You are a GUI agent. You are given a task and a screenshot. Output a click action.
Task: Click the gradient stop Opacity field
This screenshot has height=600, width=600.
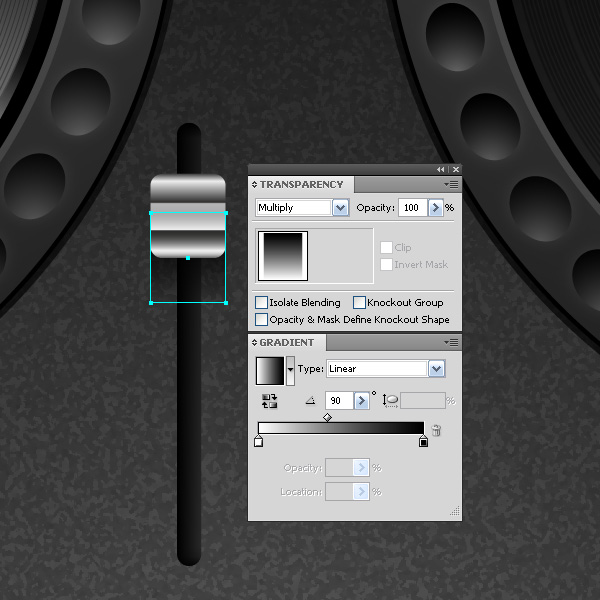tap(339, 468)
